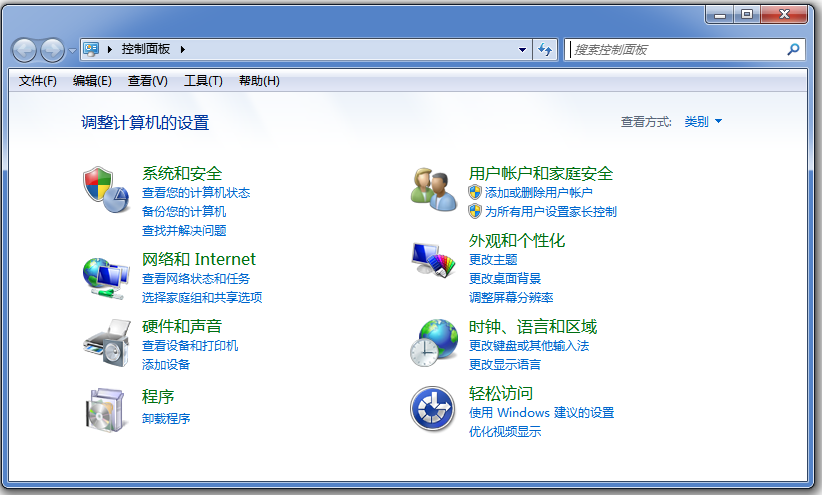Click the refresh button beside address bar
Screen dimensions: 822x495
[545, 50]
